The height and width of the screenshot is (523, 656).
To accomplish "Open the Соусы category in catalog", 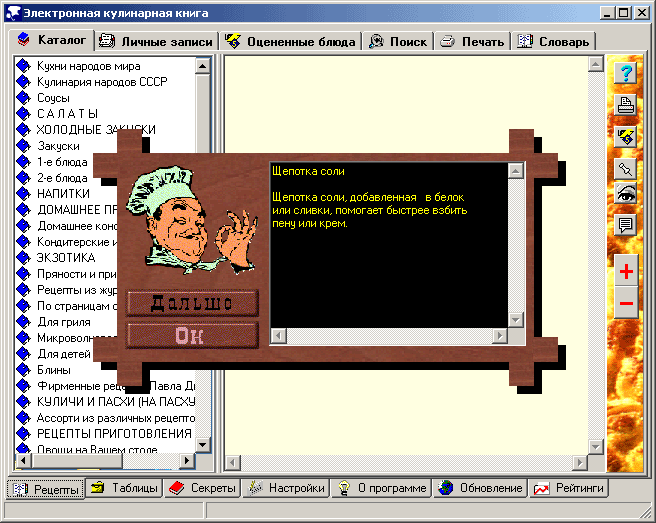I will (x=53, y=98).
